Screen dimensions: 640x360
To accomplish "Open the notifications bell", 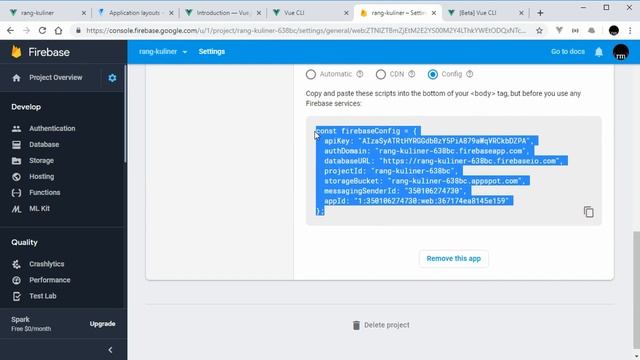I will tap(599, 52).
